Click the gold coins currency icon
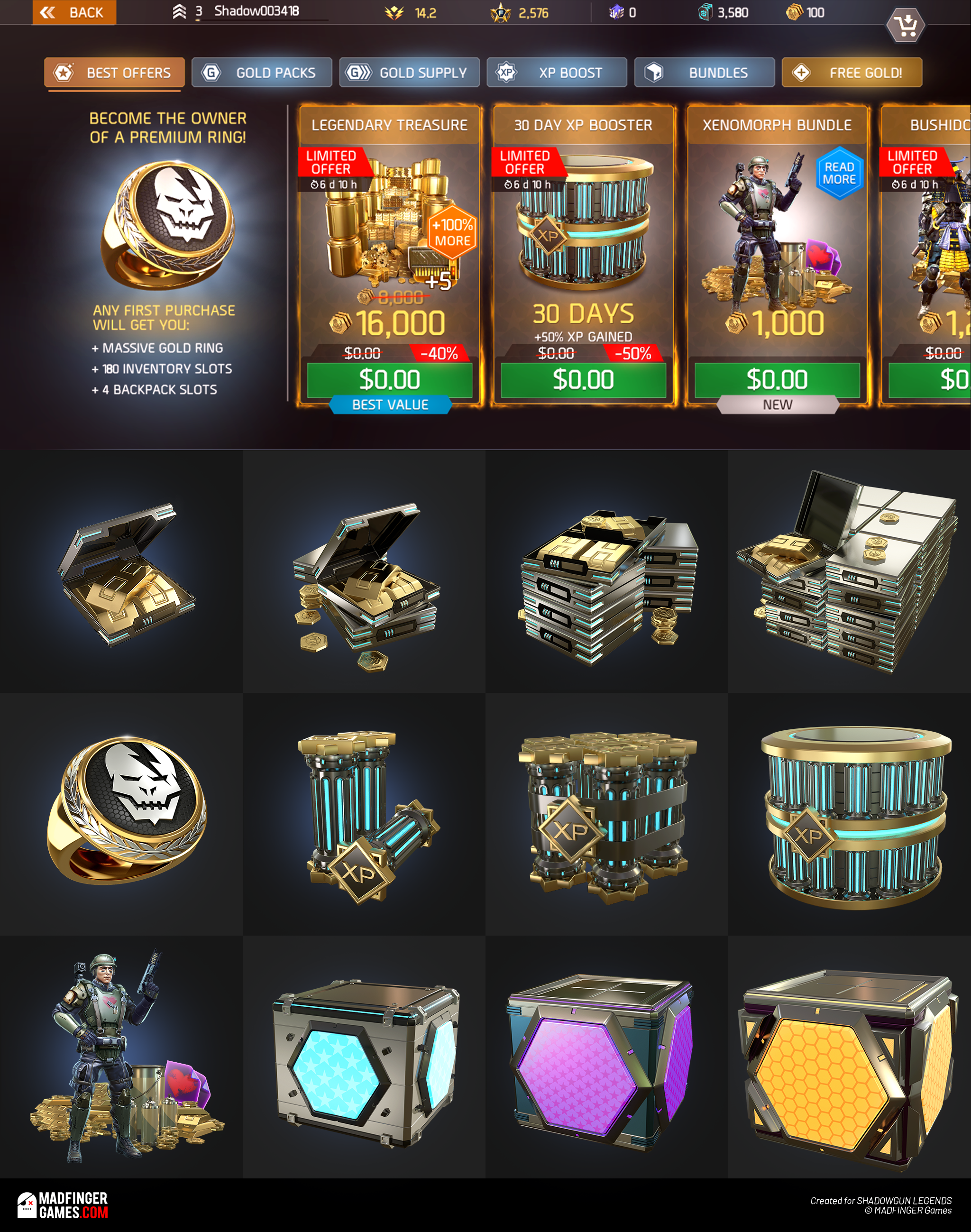 click(794, 12)
